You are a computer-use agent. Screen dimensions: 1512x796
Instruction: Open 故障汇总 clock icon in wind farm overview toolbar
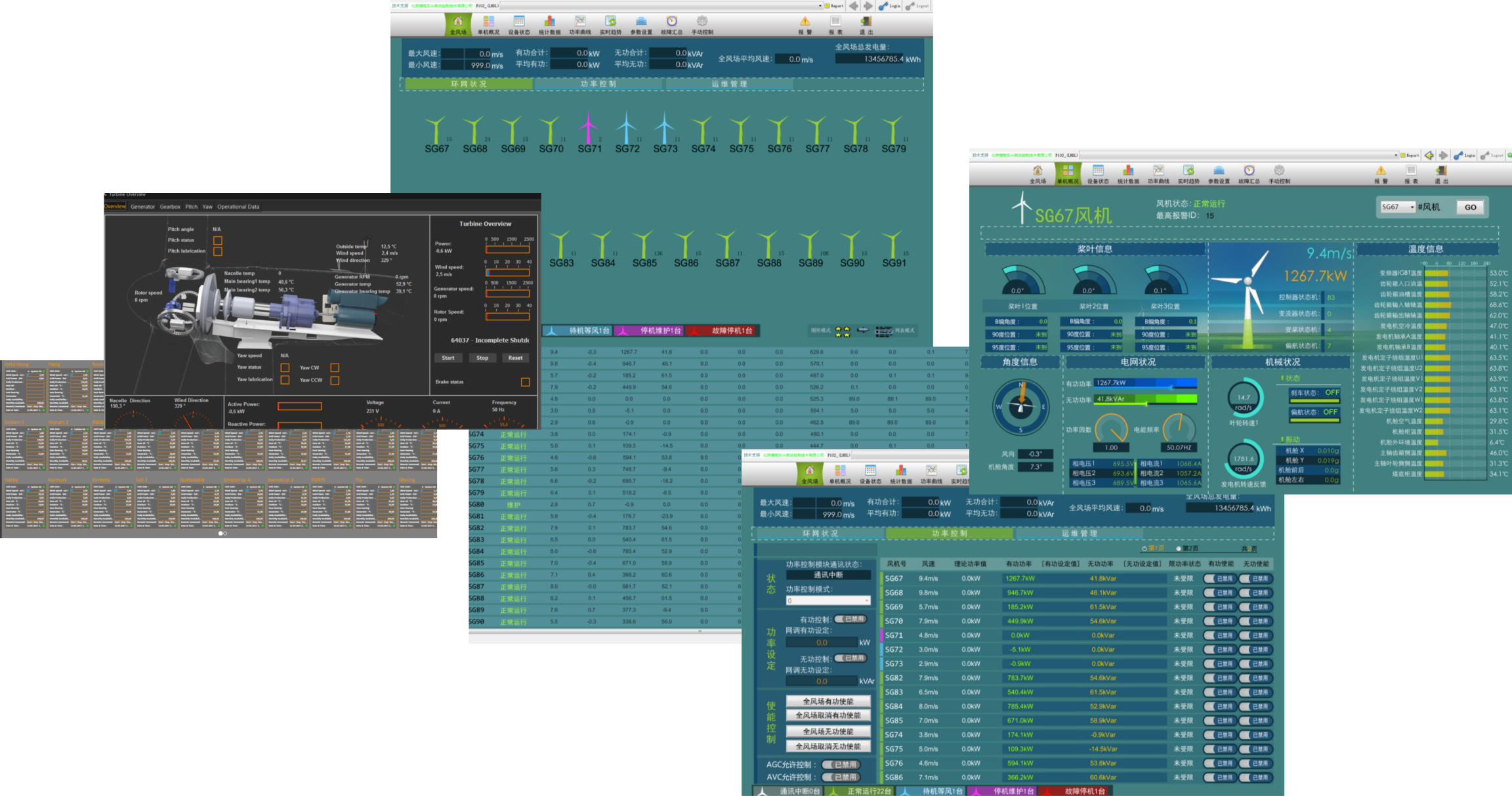[x=671, y=25]
